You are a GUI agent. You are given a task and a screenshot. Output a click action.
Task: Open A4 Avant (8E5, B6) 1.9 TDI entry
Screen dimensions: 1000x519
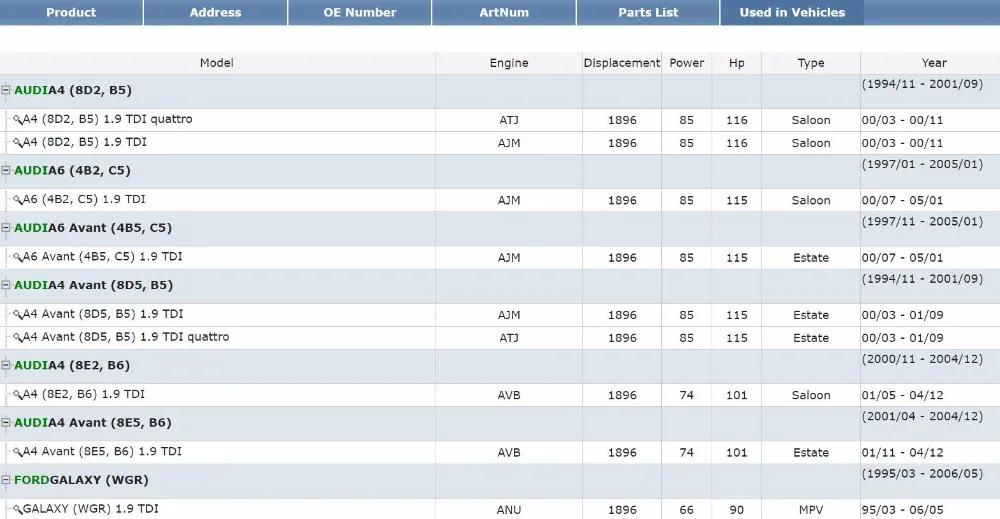[103, 452]
